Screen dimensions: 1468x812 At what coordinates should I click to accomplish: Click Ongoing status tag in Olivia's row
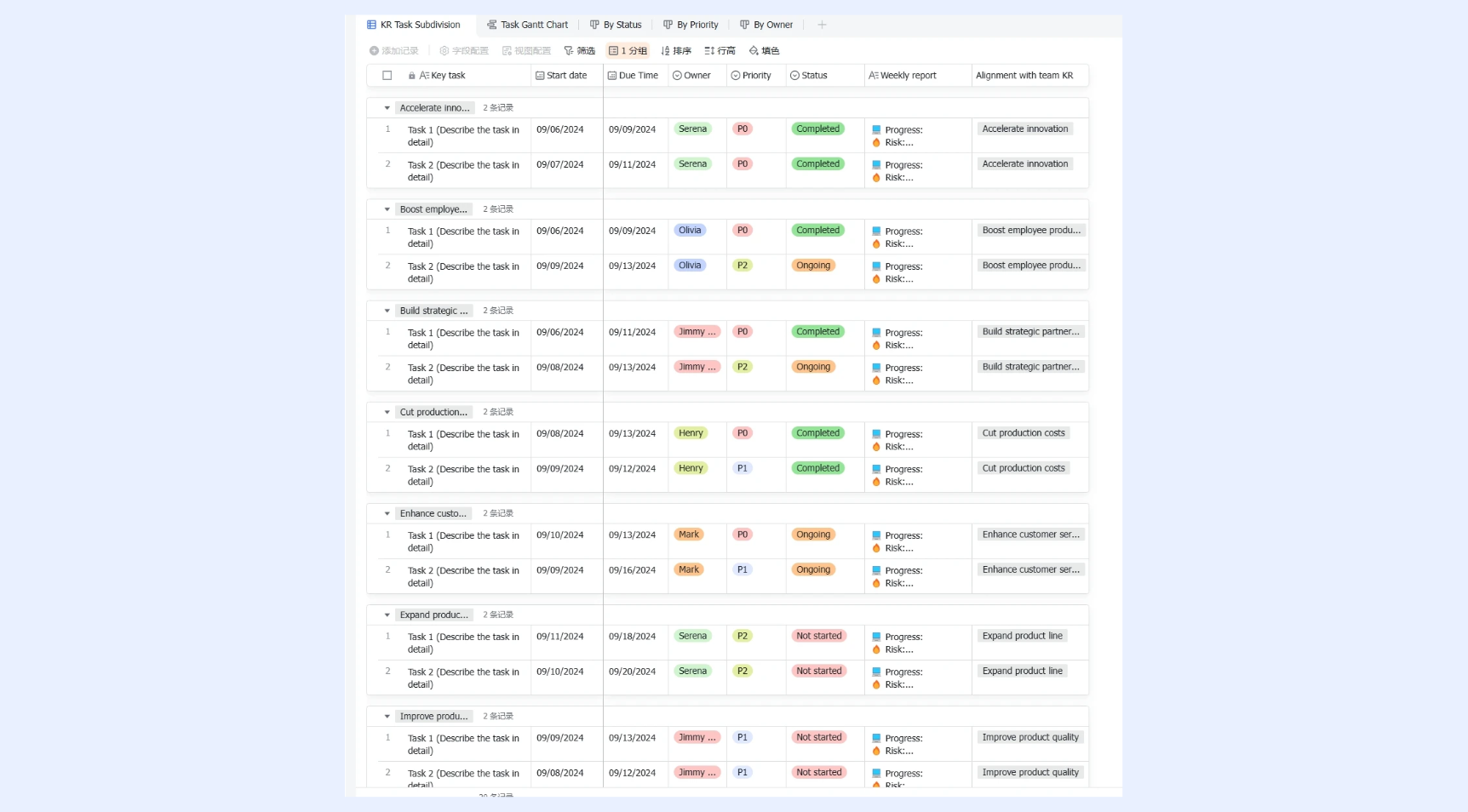813,266
